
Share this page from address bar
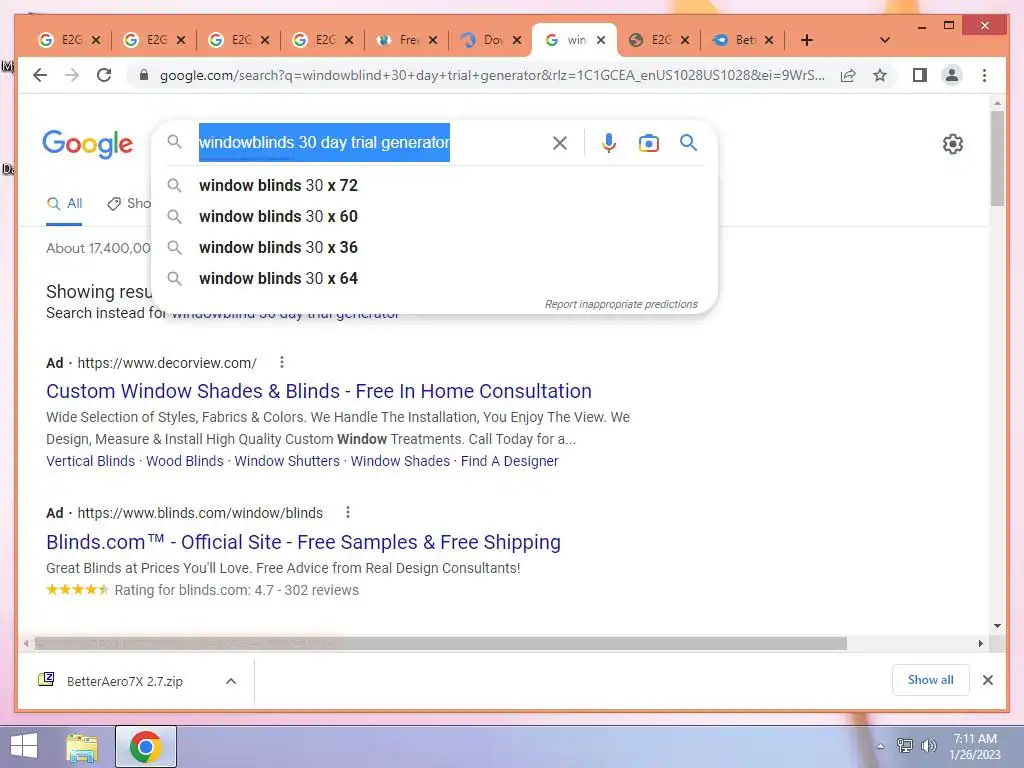(848, 75)
